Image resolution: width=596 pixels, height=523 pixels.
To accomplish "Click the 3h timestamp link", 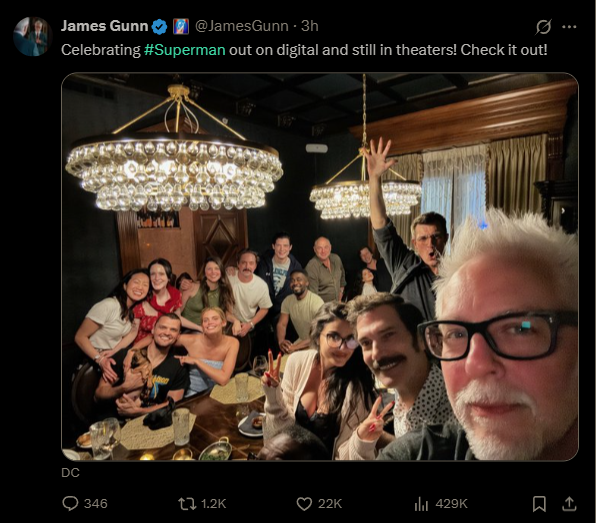I will pyautogui.click(x=310, y=26).
